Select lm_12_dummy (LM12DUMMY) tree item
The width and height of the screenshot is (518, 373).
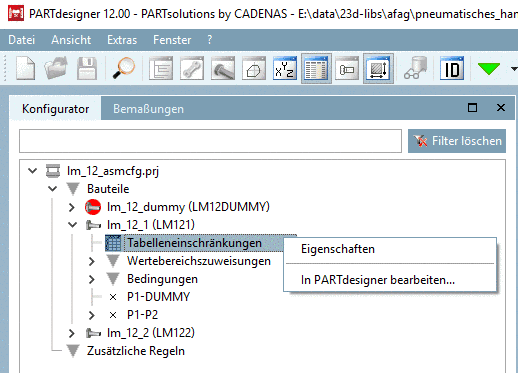pos(188,207)
